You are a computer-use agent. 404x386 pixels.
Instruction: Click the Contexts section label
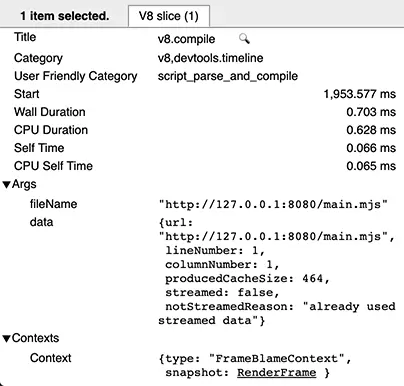(x=35, y=338)
